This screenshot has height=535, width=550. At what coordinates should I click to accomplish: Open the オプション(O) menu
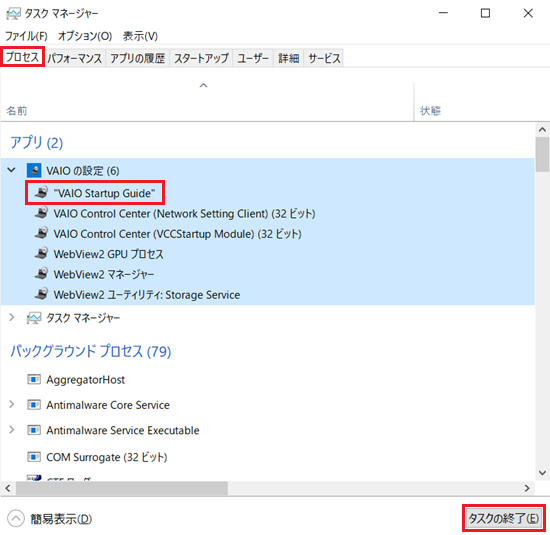(x=85, y=36)
